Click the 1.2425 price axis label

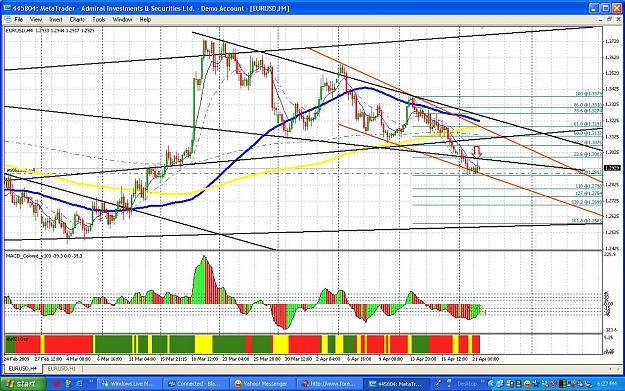[x=612, y=248]
